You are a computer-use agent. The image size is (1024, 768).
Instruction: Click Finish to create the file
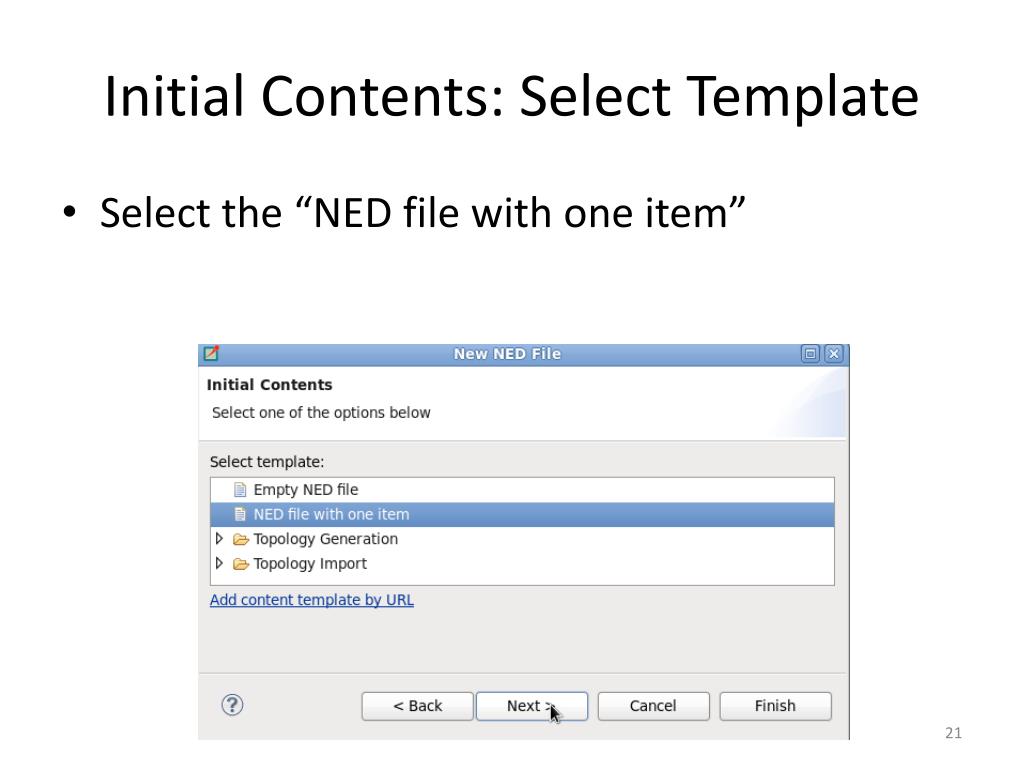pos(775,706)
